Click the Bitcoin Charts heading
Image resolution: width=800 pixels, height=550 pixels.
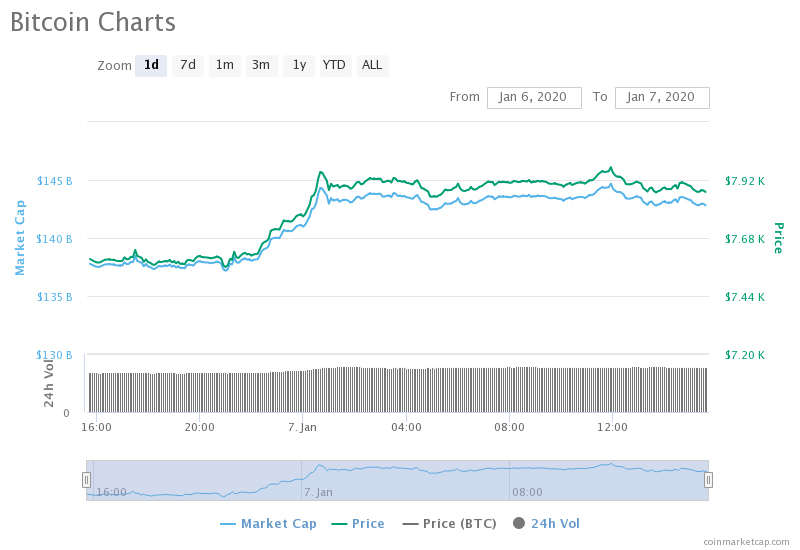point(93,22)
